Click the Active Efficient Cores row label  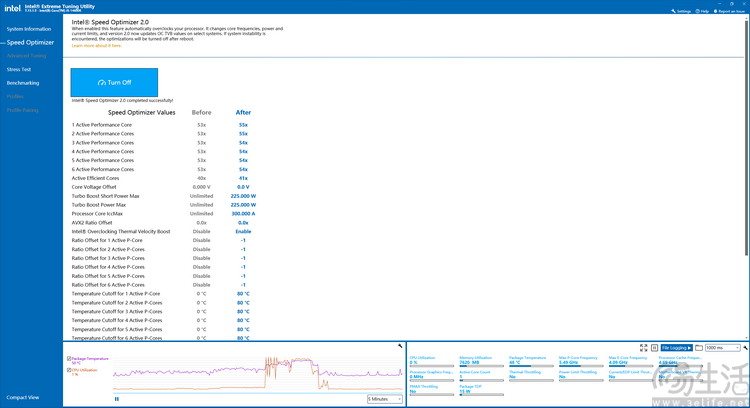pyautogui.click(x=95, y=178)
